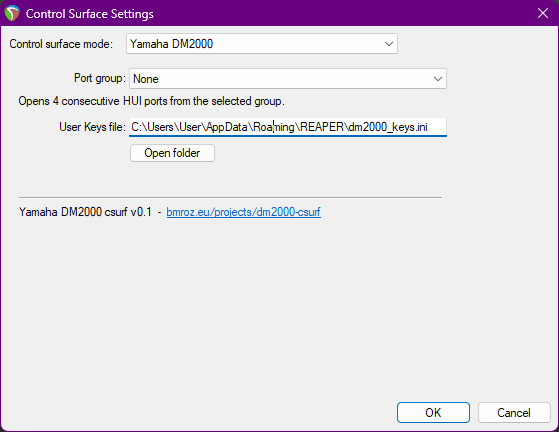Confirm settings with the OK button
Viewport: 559px width, 432px height.
[x=433, y=413]
